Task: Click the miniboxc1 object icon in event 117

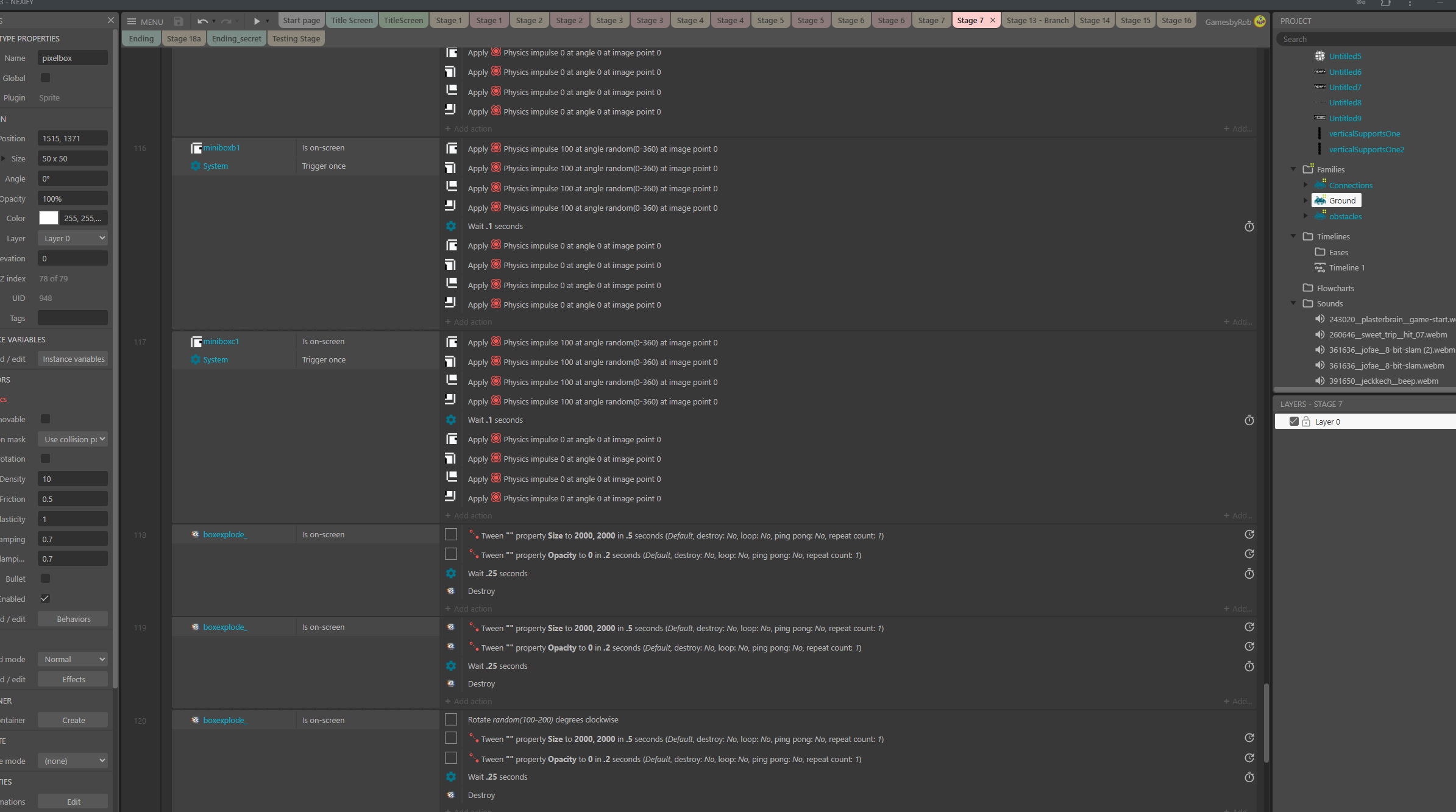Action: [x=196, y=342]
